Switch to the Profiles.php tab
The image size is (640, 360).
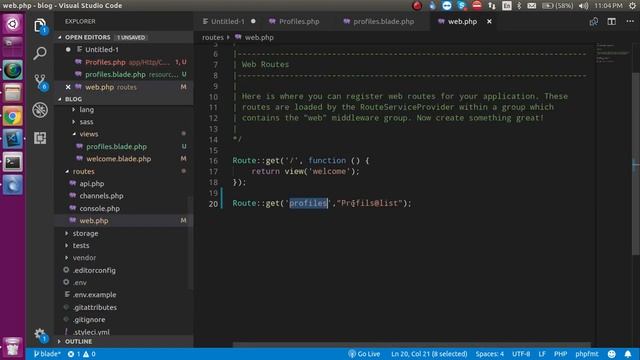point(299,22)
